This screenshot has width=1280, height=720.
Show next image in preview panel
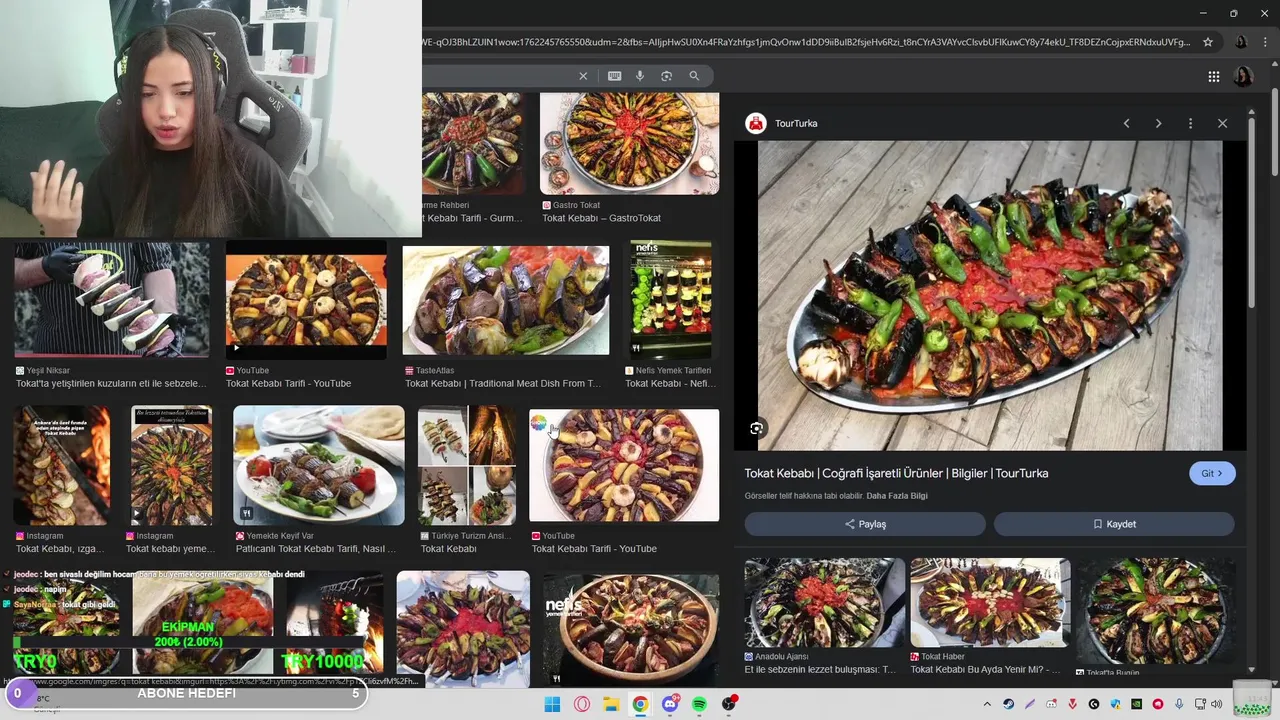[1158, 123]
